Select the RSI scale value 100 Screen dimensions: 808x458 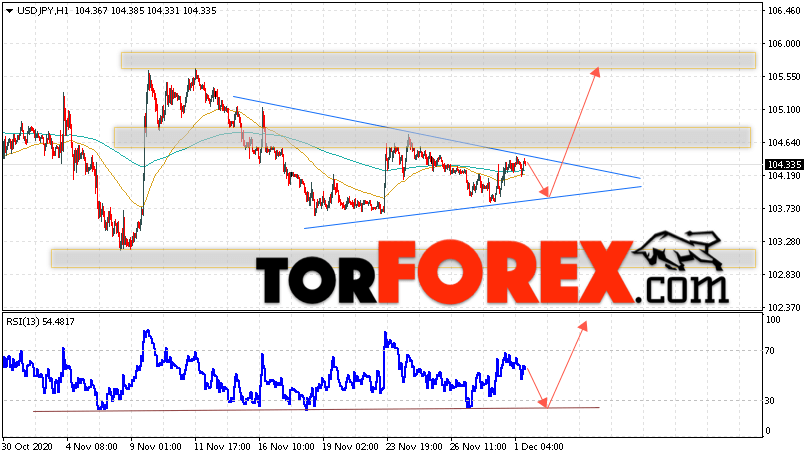(774, 320)
